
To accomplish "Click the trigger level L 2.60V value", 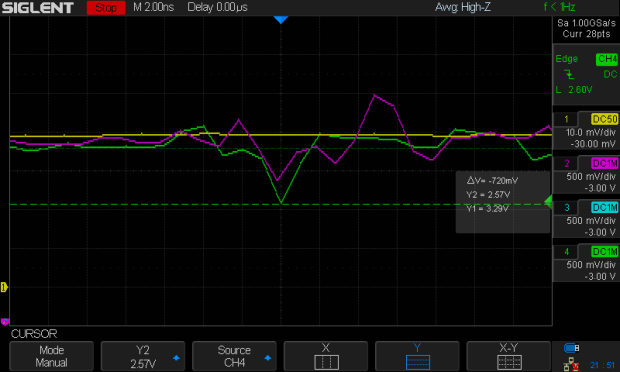I will pyautogui.click(x=574, y=90).
